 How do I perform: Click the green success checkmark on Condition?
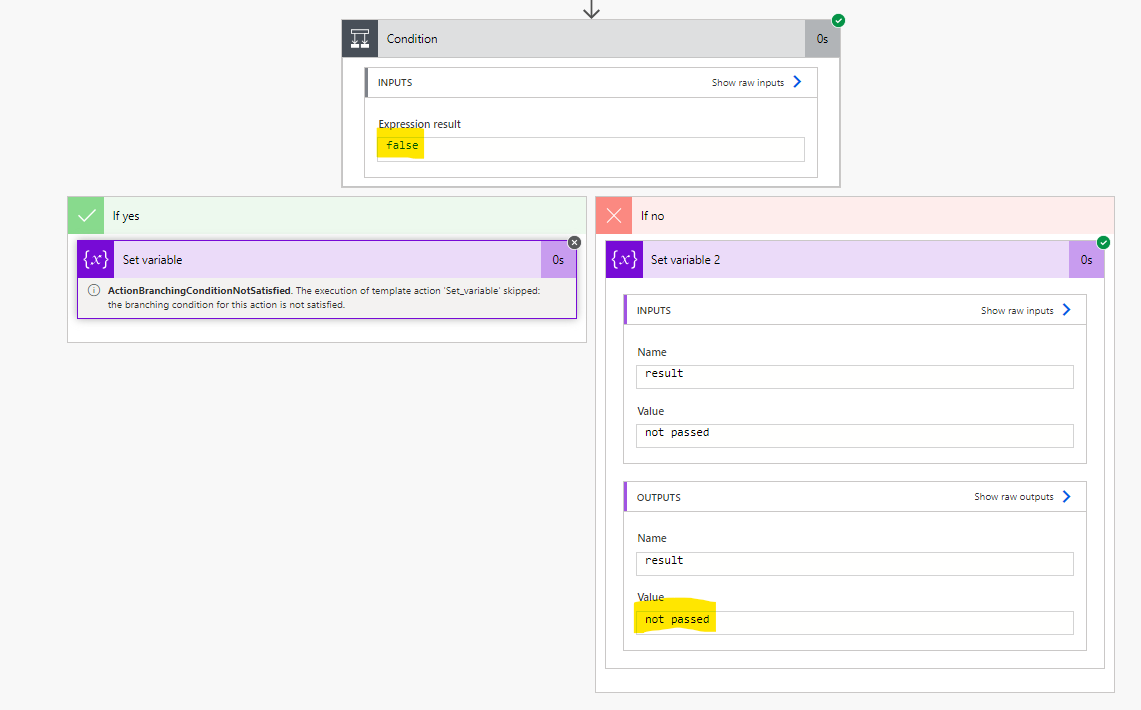(x=838, y=20)
